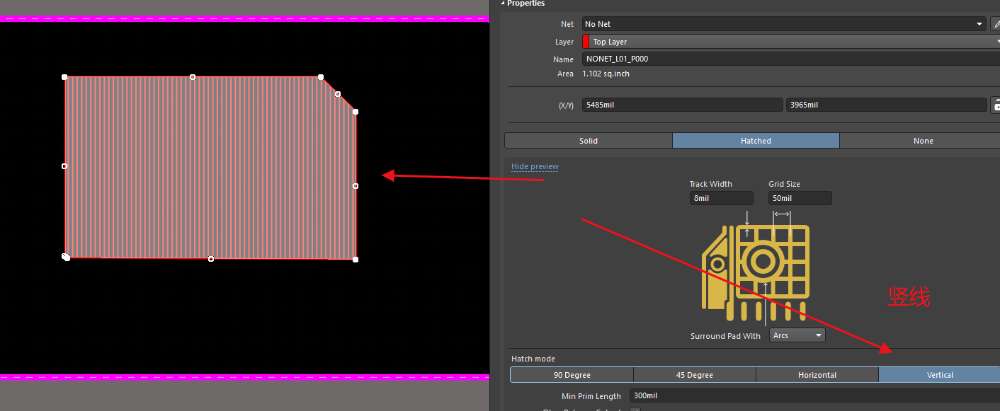Click the polygon's bottom-right corner vertex handle
This screenshot has width=1000, height=411.
(355, 259)
